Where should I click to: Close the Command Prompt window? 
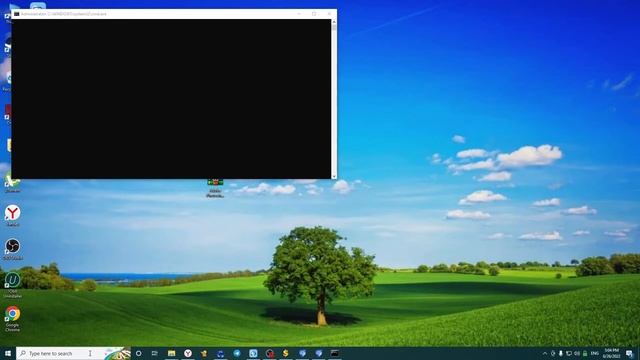coord(329,14)
